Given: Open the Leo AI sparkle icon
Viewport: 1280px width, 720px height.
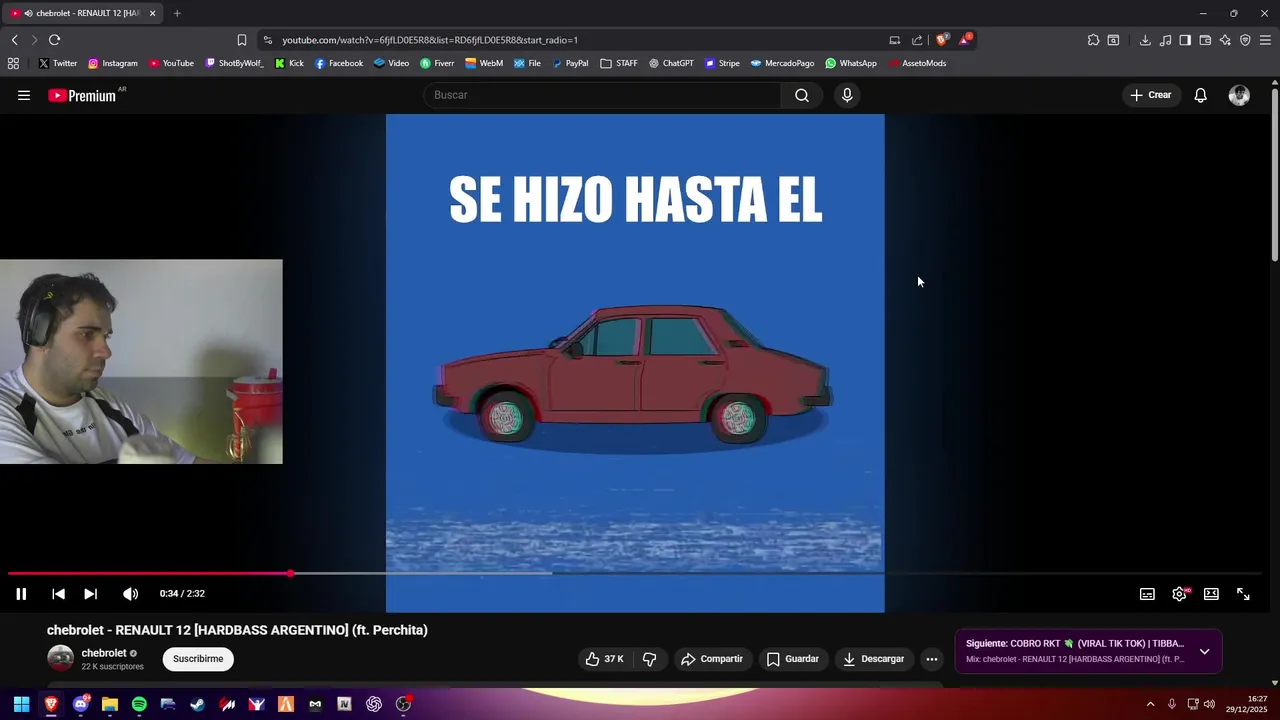Looking at the screenshot, I should 1225,40.
